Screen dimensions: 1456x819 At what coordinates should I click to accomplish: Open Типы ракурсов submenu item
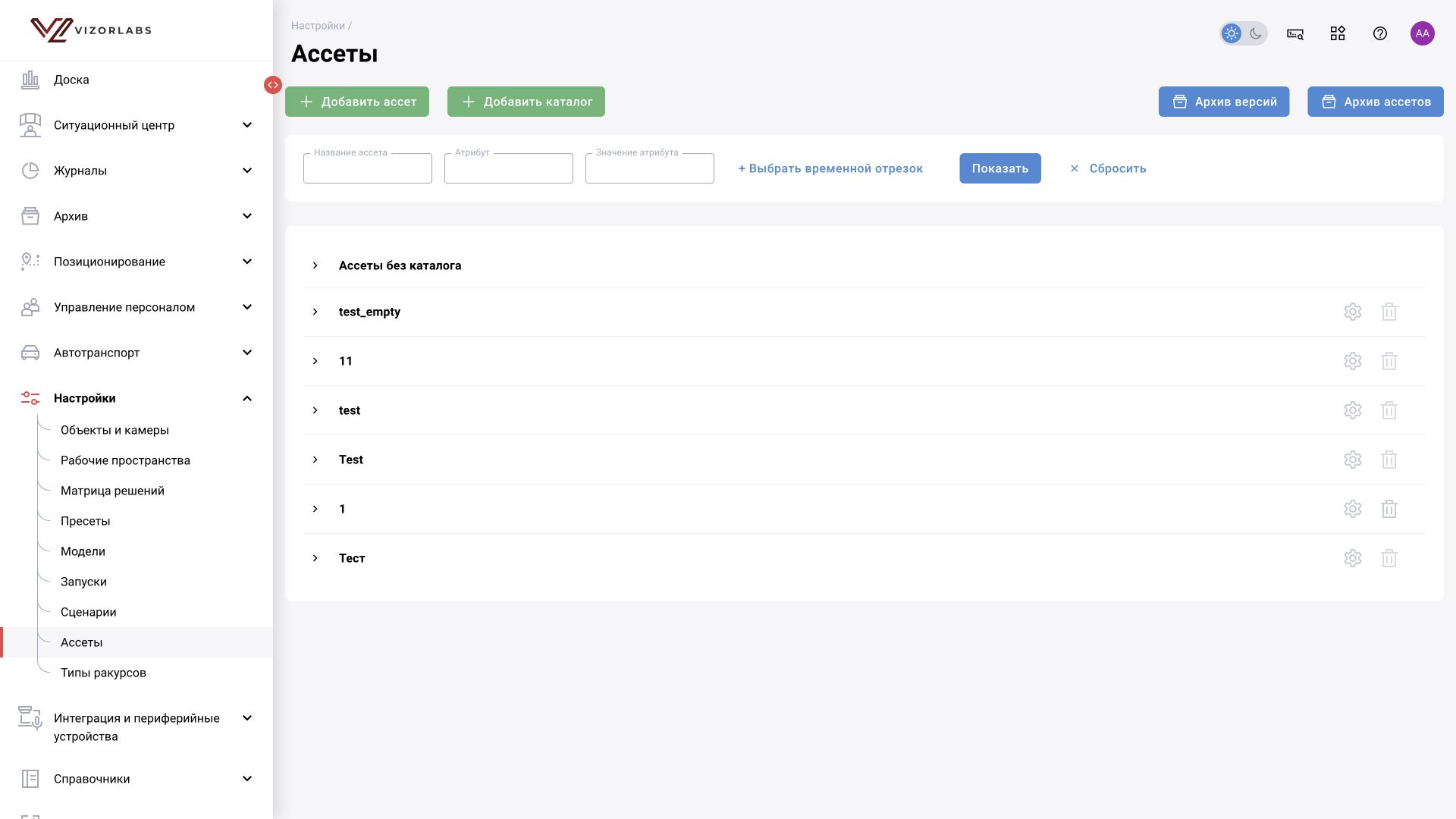[x=103, y=673]
